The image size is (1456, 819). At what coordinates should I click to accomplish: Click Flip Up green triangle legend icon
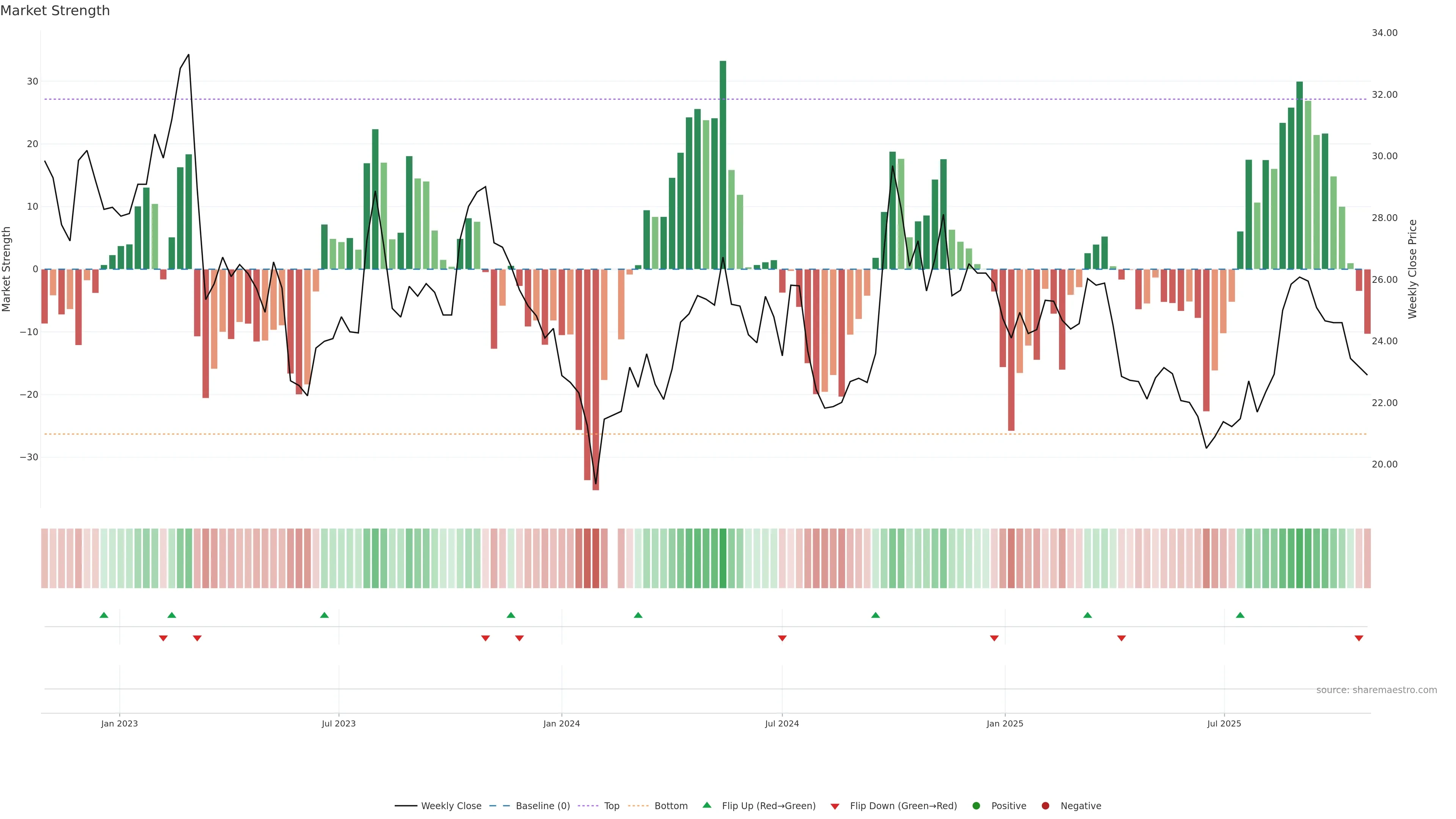[x=706, y=805]
